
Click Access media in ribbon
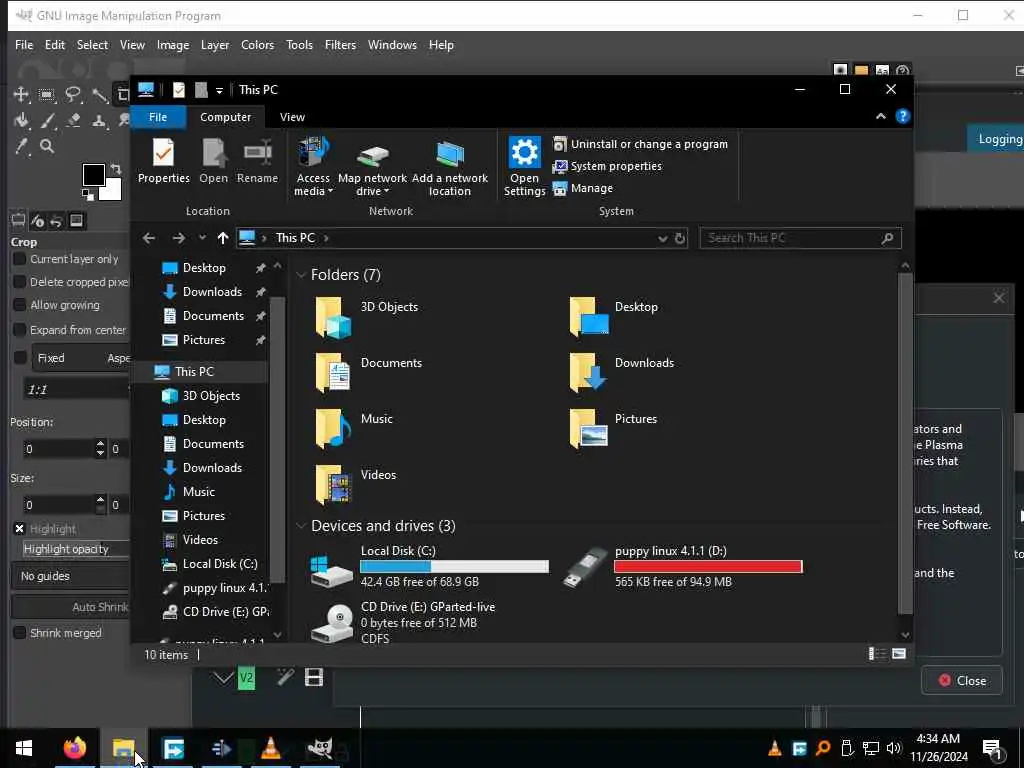point(313,167)
